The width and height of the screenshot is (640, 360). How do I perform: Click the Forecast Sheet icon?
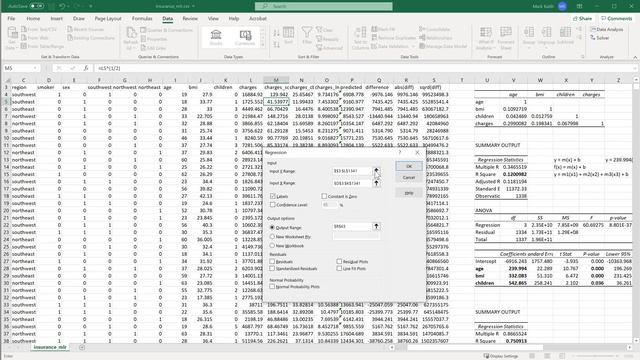(506, 33)
